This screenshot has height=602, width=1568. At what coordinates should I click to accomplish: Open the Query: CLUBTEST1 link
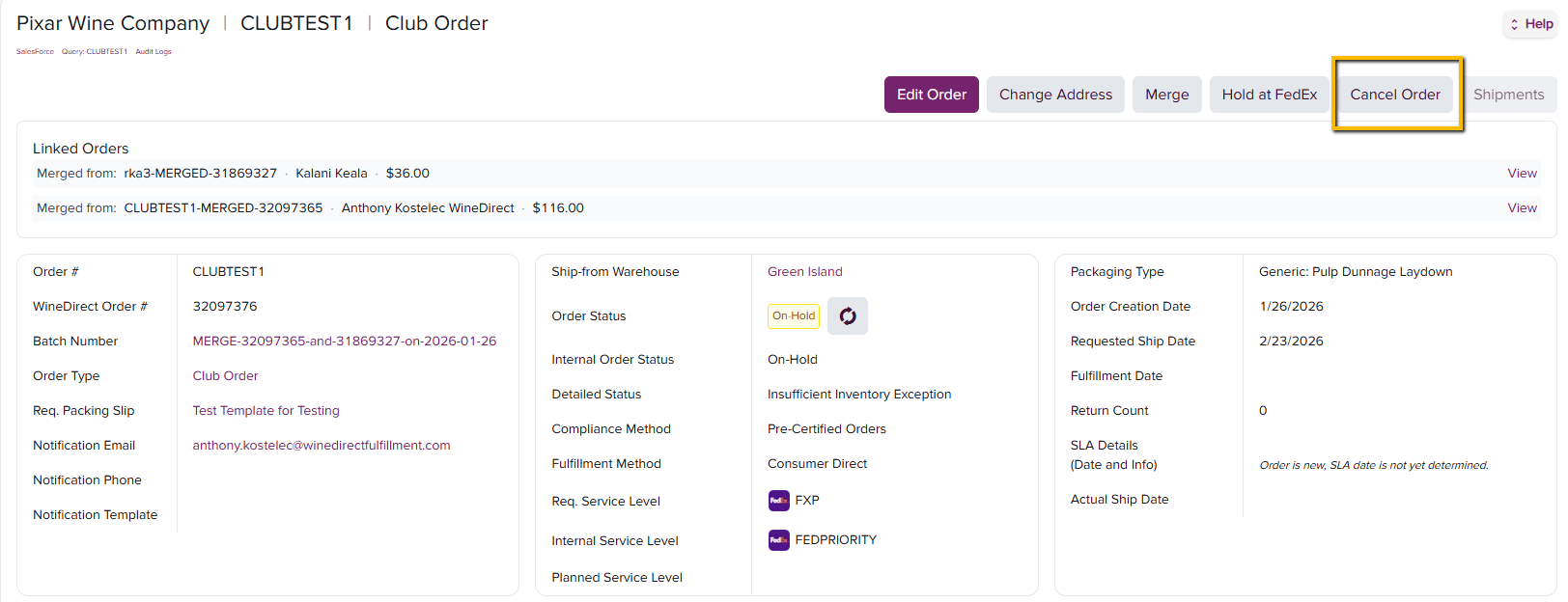point(95,52)
